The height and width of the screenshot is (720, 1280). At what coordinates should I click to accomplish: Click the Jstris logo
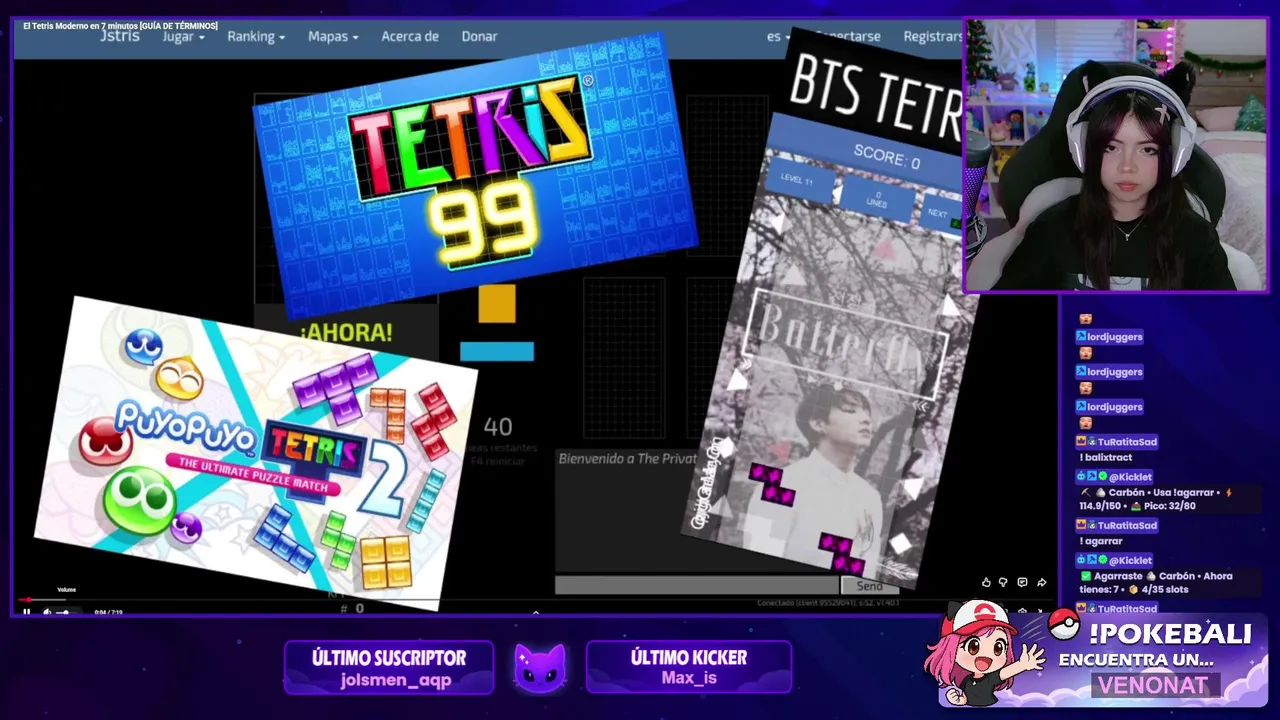(120, 36)
